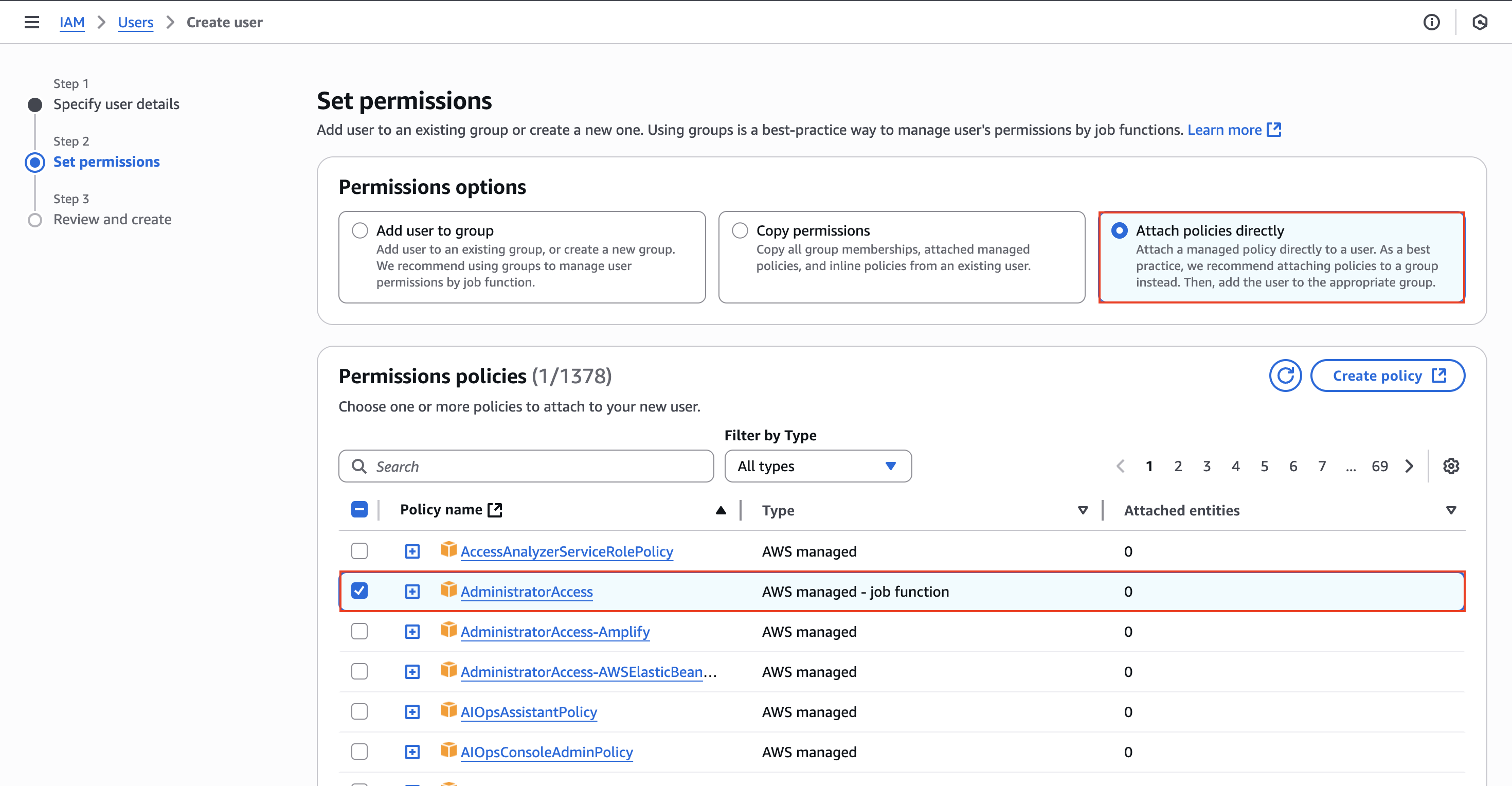The height and width of the screenshot is (786, 1512).
Task: Click the hexagon shield icon top right
Action: click(1480, 22)
